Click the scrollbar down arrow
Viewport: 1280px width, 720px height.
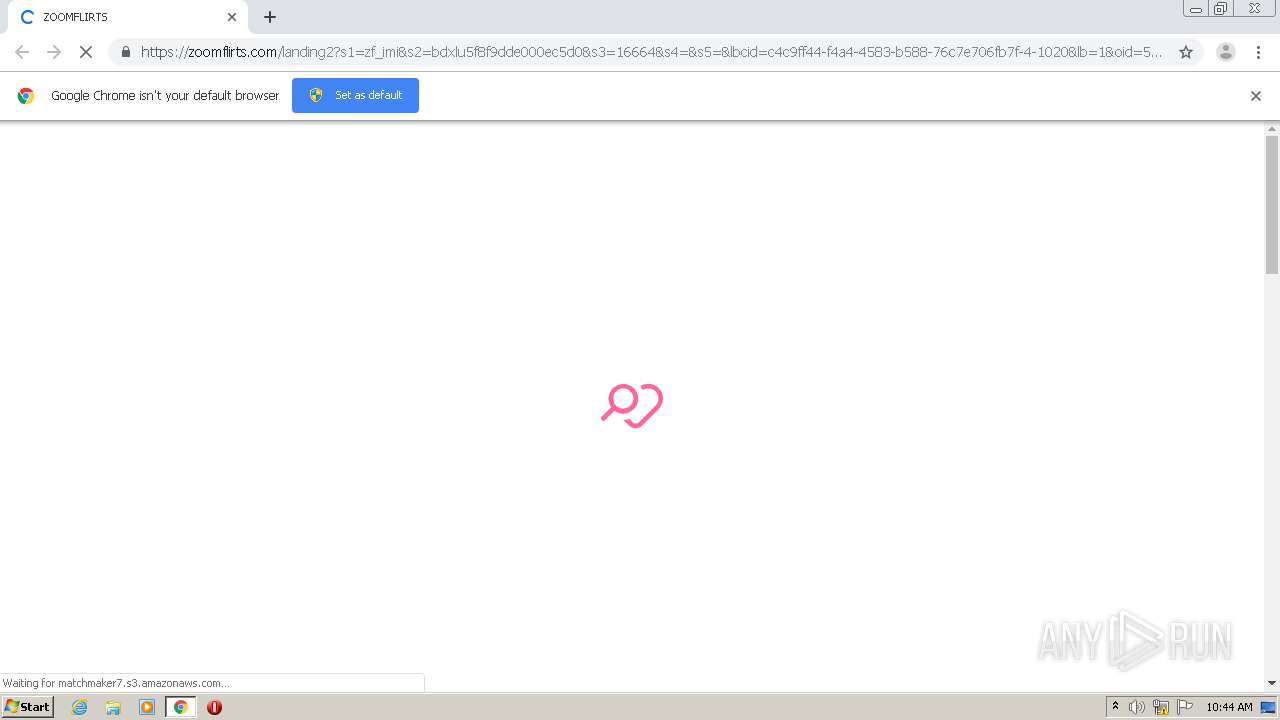point(1272,683)
